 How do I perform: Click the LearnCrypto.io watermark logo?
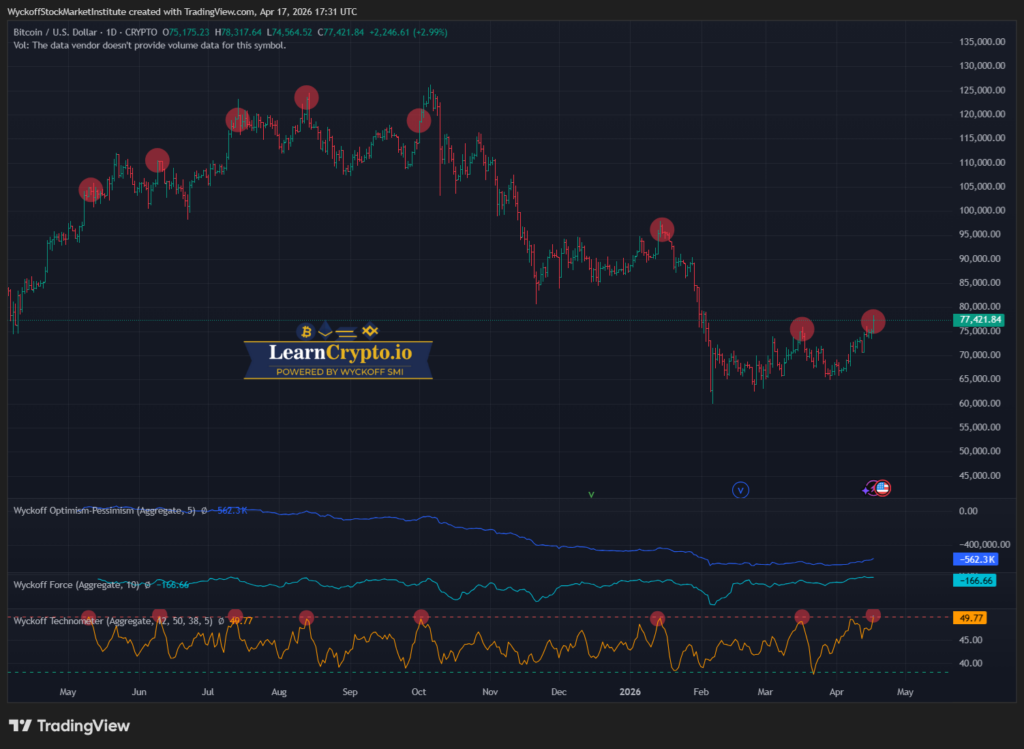click(338, 353)
